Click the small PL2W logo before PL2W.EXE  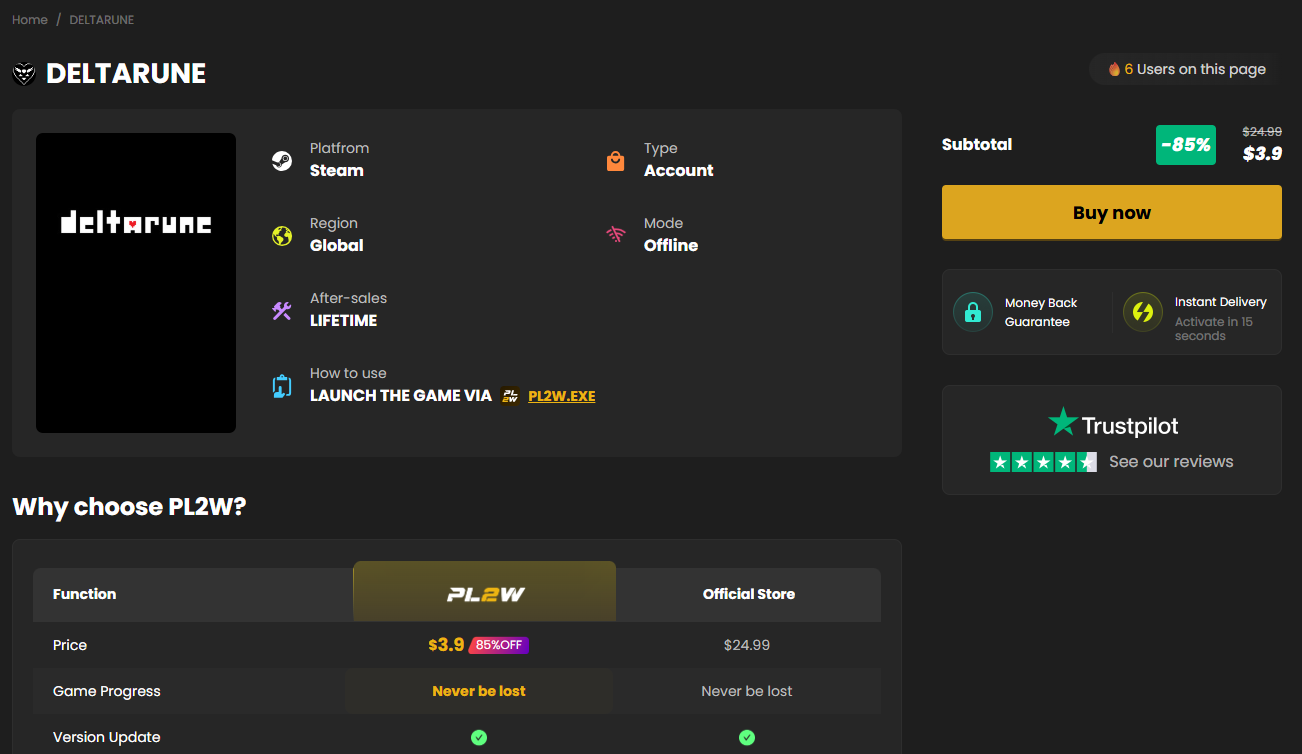click(510, 396)
